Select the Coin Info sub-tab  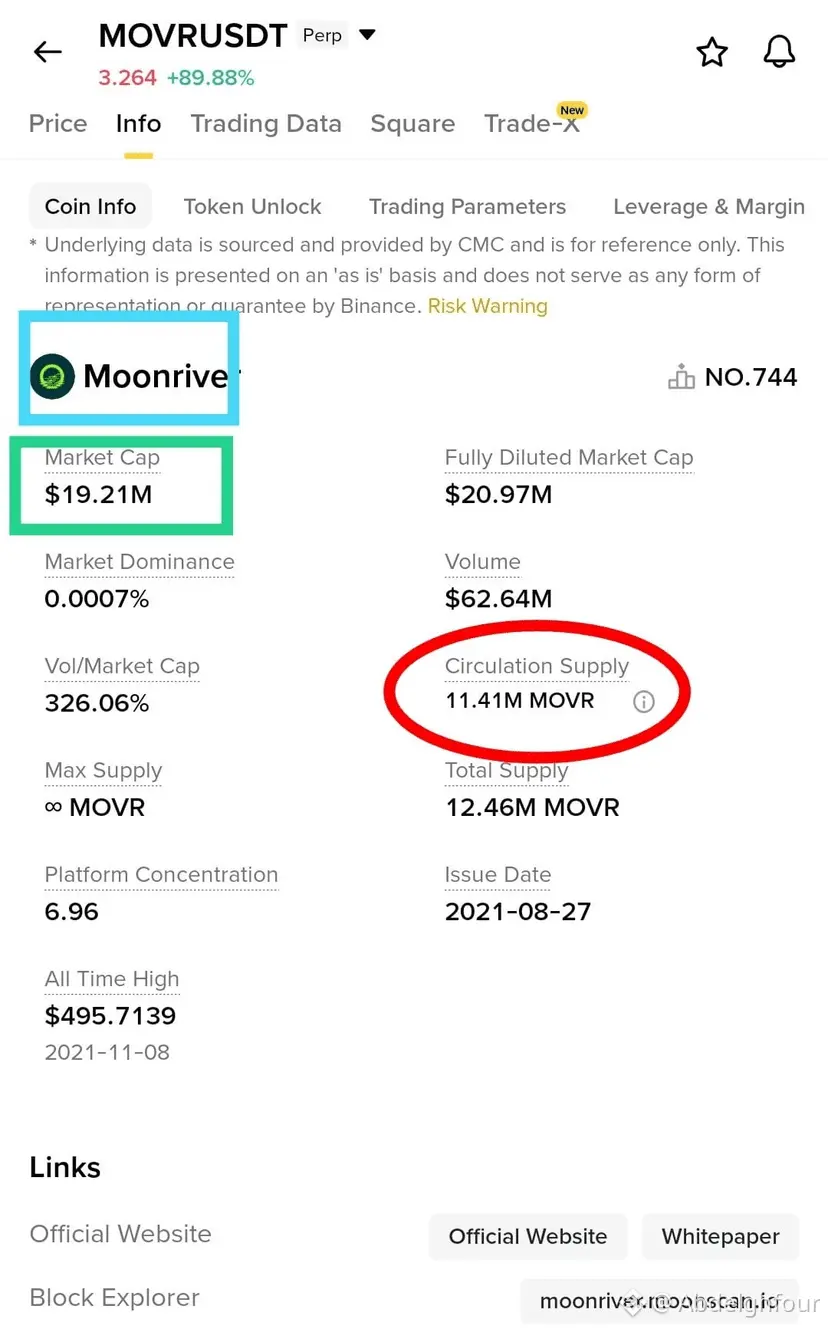point(90,207)
